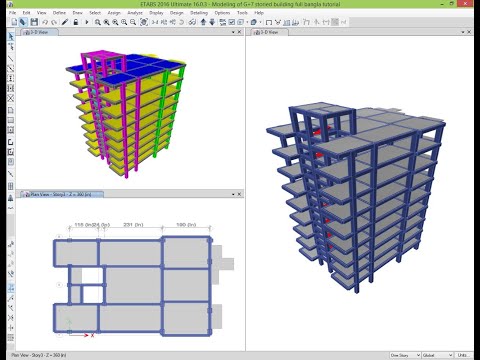Viewport: 480px width, 360px height.
Task: Open dropdown arrow beside extrude view icon
Action: click(260, 22)
